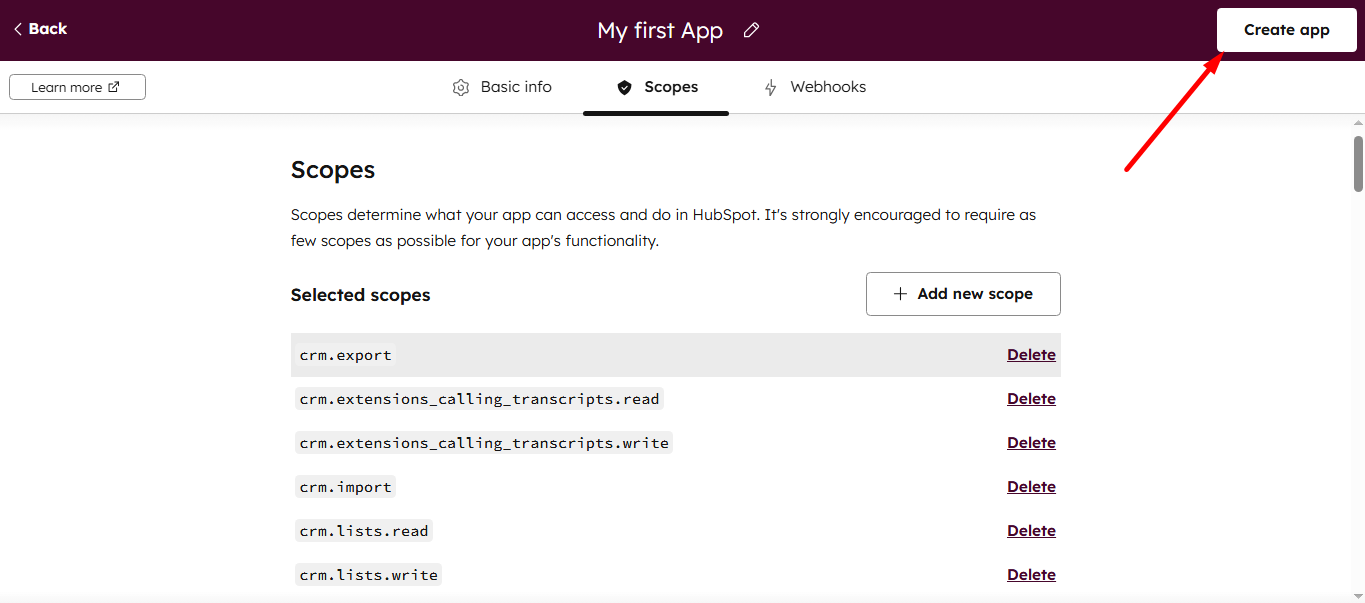Delete the crm.export scope
Image resolution: width=1365 pixels, height=603 pixels.
(x=1031, y=354)
